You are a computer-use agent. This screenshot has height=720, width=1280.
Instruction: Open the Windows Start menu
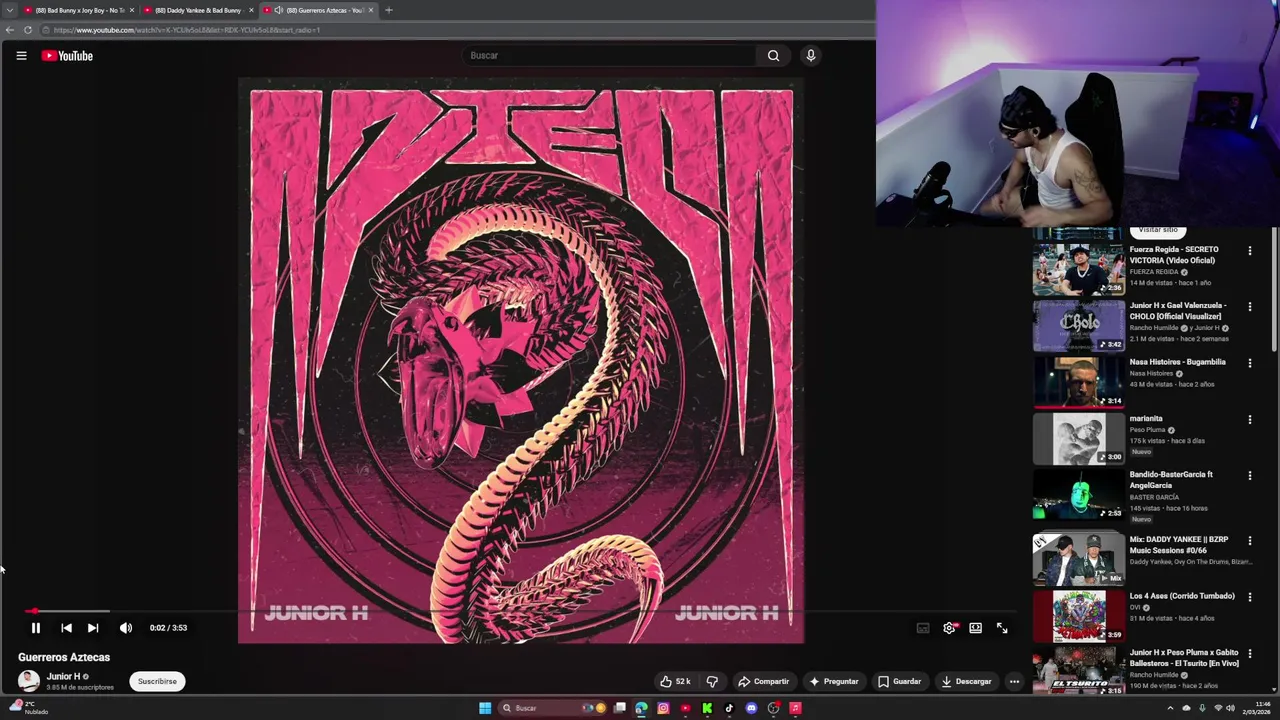tap(485, 708)
